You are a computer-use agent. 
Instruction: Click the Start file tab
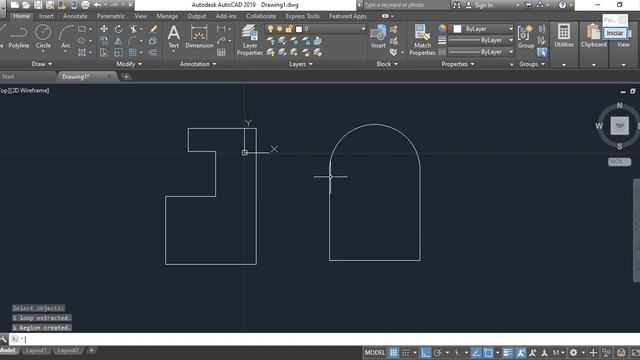click(x=8, y=76)
